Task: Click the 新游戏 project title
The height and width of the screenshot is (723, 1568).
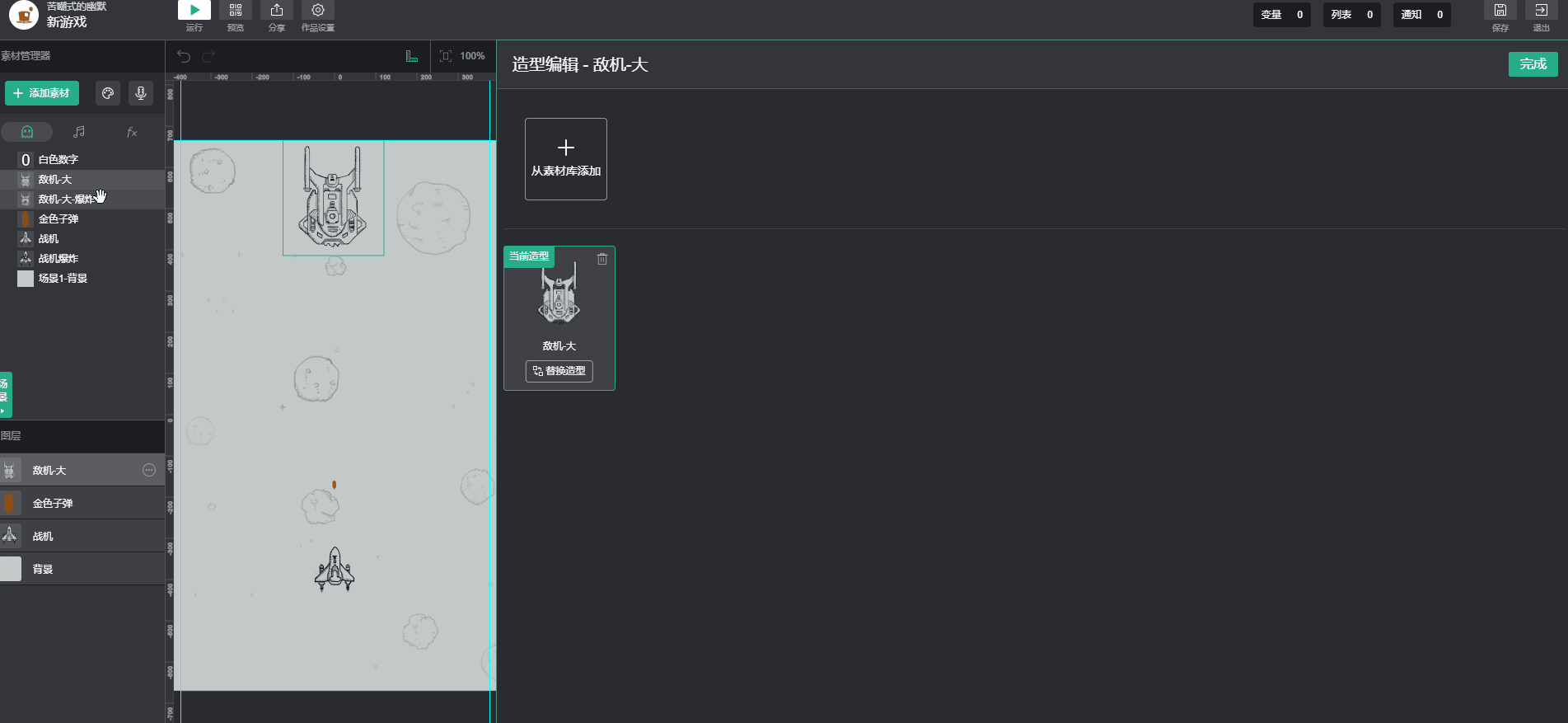Action: (67, 22)
